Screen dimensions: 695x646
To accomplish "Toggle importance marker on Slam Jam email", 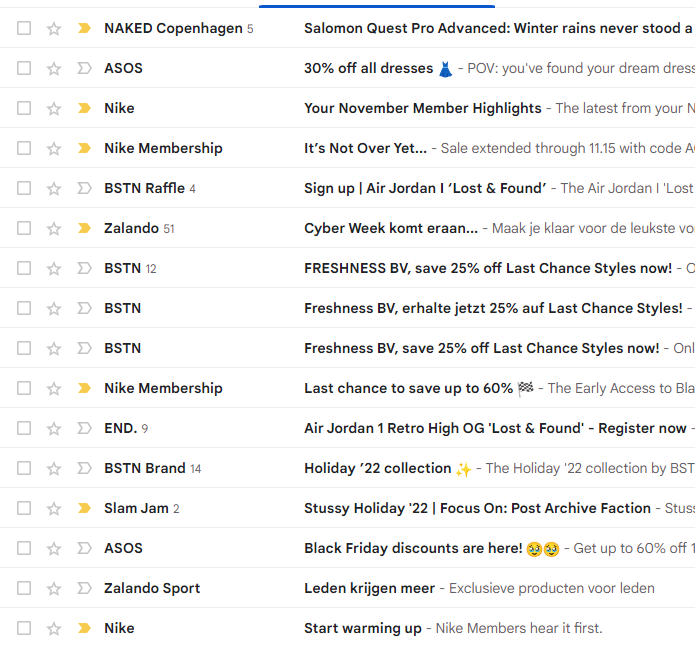I will (x=84, y=508).
